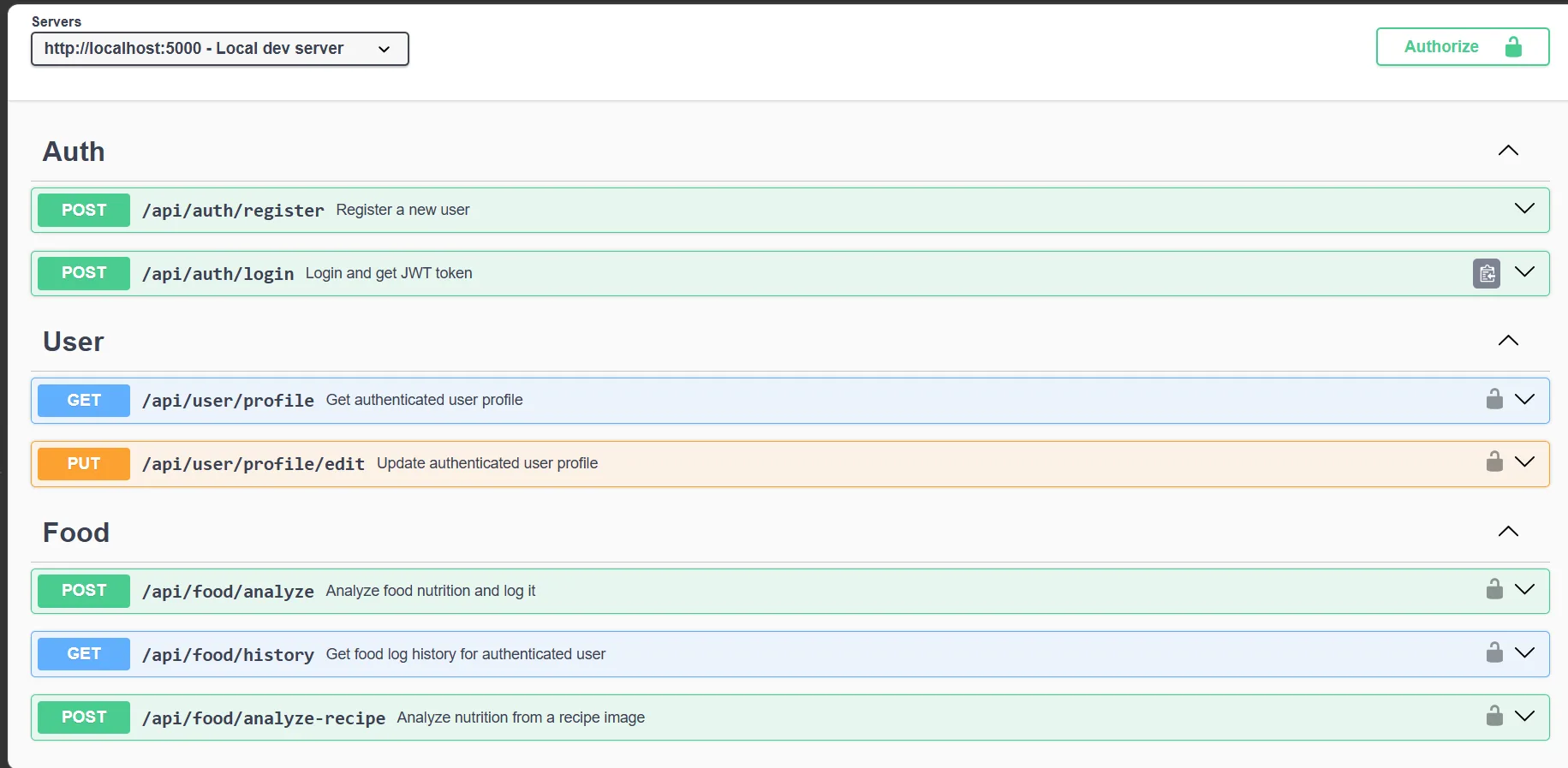1568x768 pixels.
Task: Click the PUT badge for profile edit
Action: 84,464
